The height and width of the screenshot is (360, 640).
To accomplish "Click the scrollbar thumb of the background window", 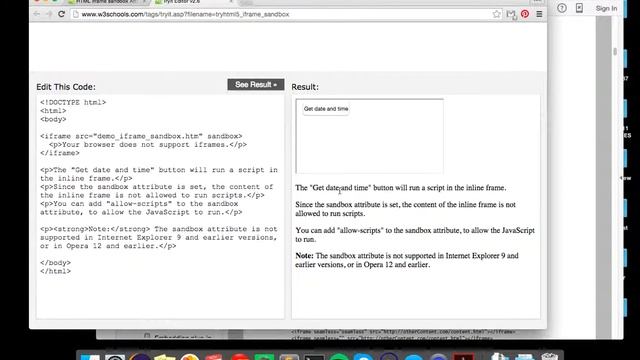I will point(615,51).
